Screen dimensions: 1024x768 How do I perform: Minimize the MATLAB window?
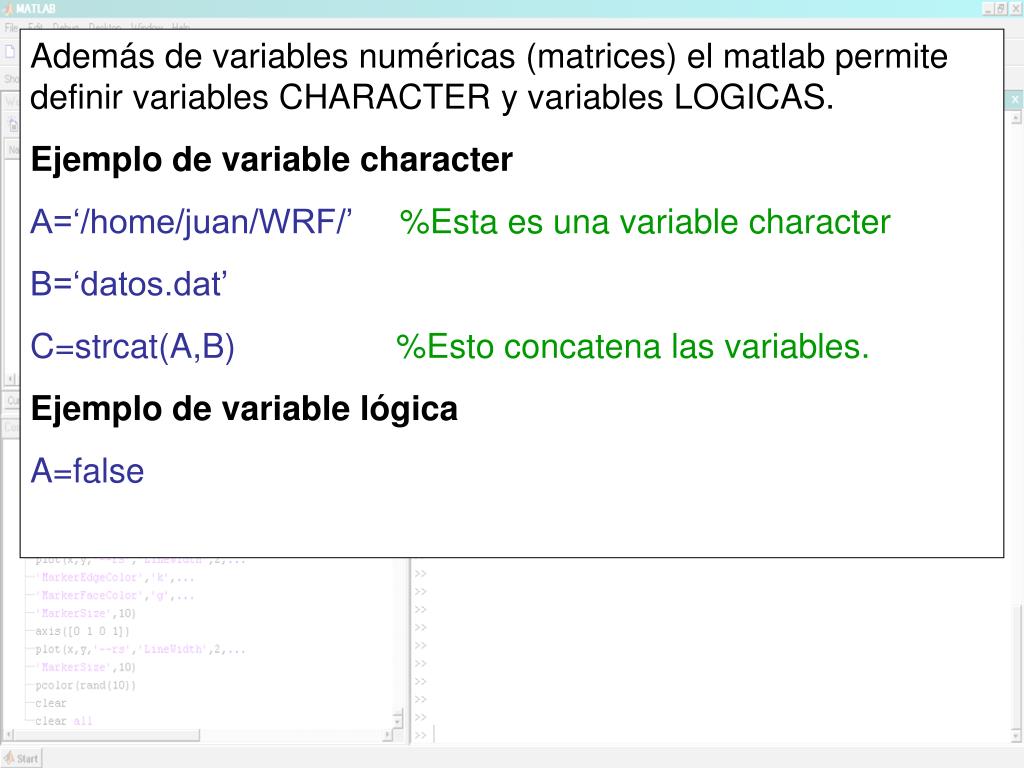coord(987,8)
